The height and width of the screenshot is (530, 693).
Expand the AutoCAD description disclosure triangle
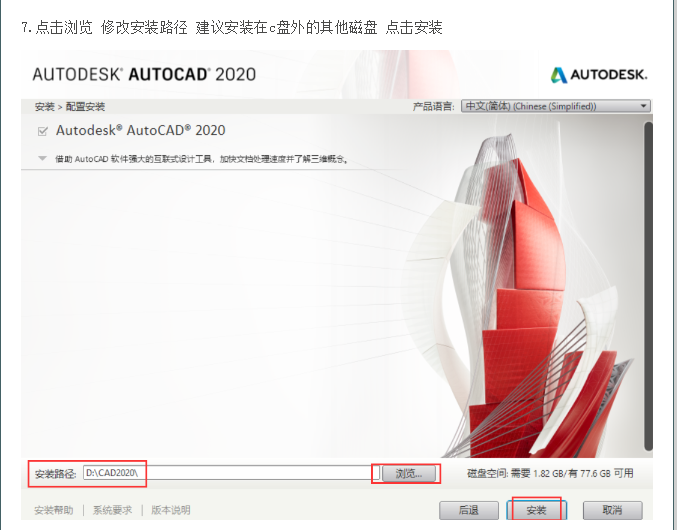(x=42, y=158)
